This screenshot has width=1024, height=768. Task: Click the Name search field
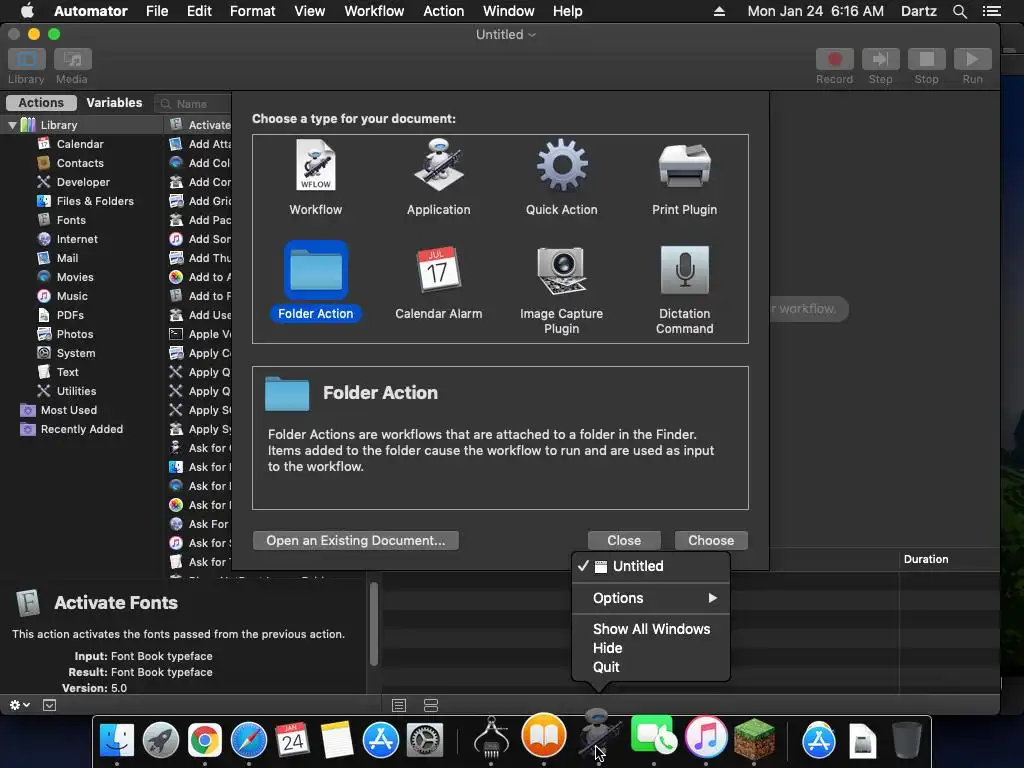point(193,104)
